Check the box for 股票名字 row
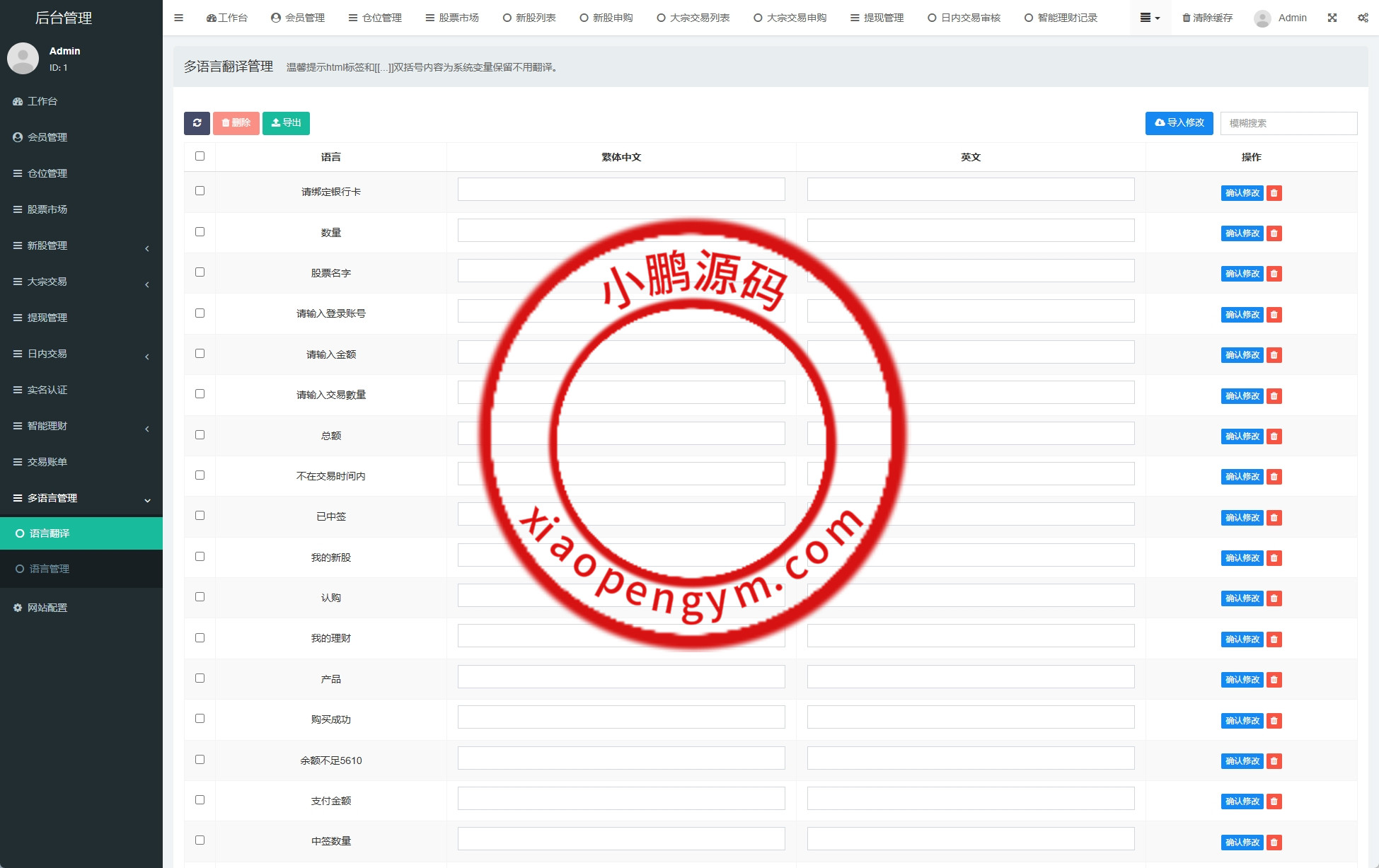Image resolution: width=1379 pixels, height=868 pixels. [x=200, y=272]
